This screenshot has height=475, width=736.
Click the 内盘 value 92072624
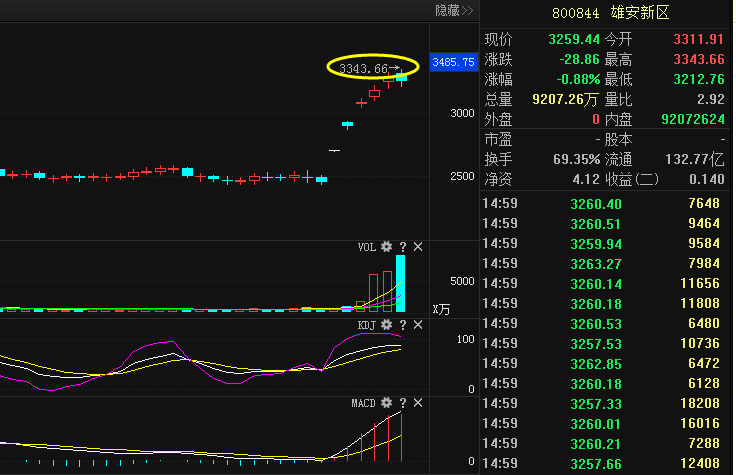693,119
